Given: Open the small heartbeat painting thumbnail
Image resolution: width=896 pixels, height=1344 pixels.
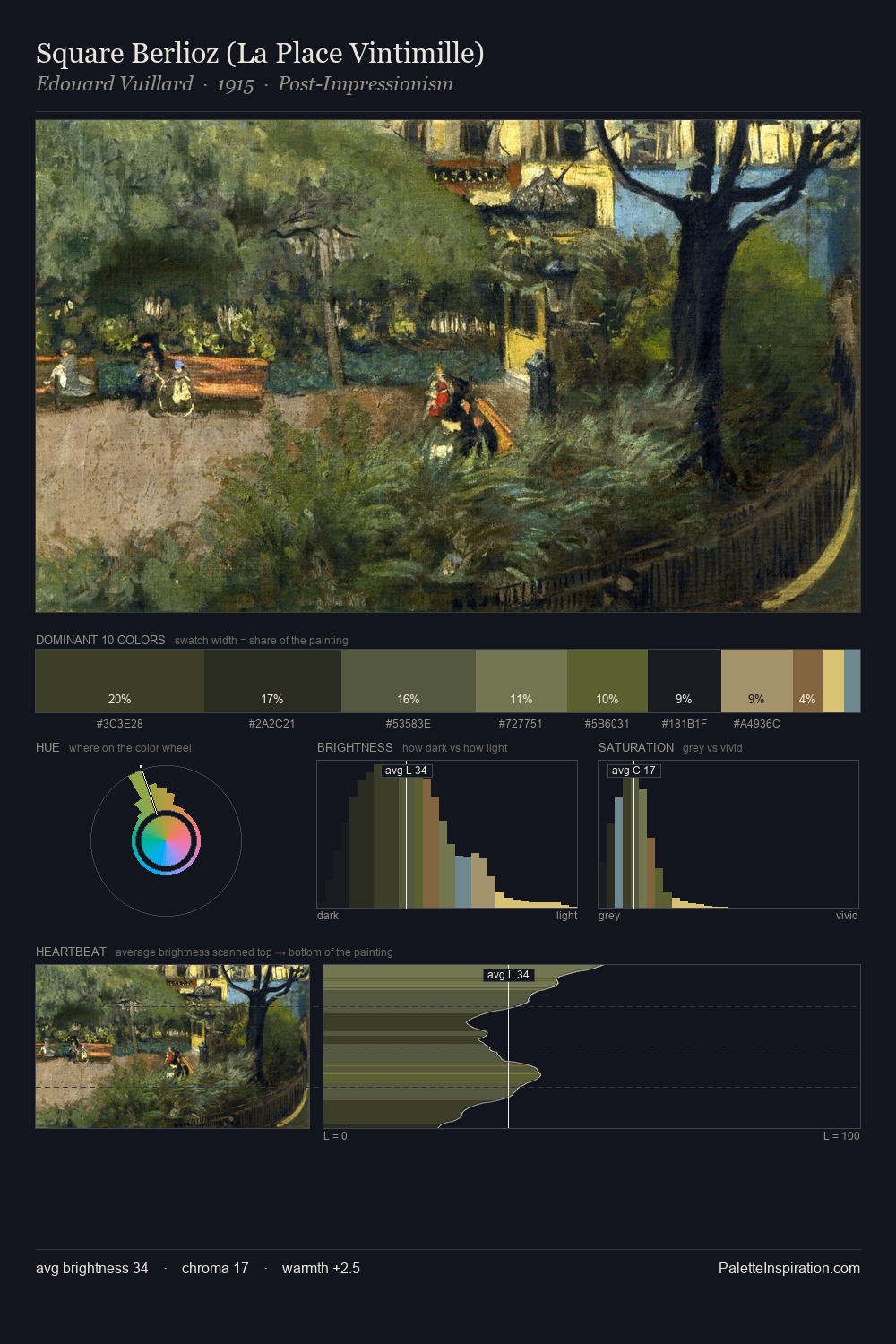Looking at the screenshot, I should 172,1047.
